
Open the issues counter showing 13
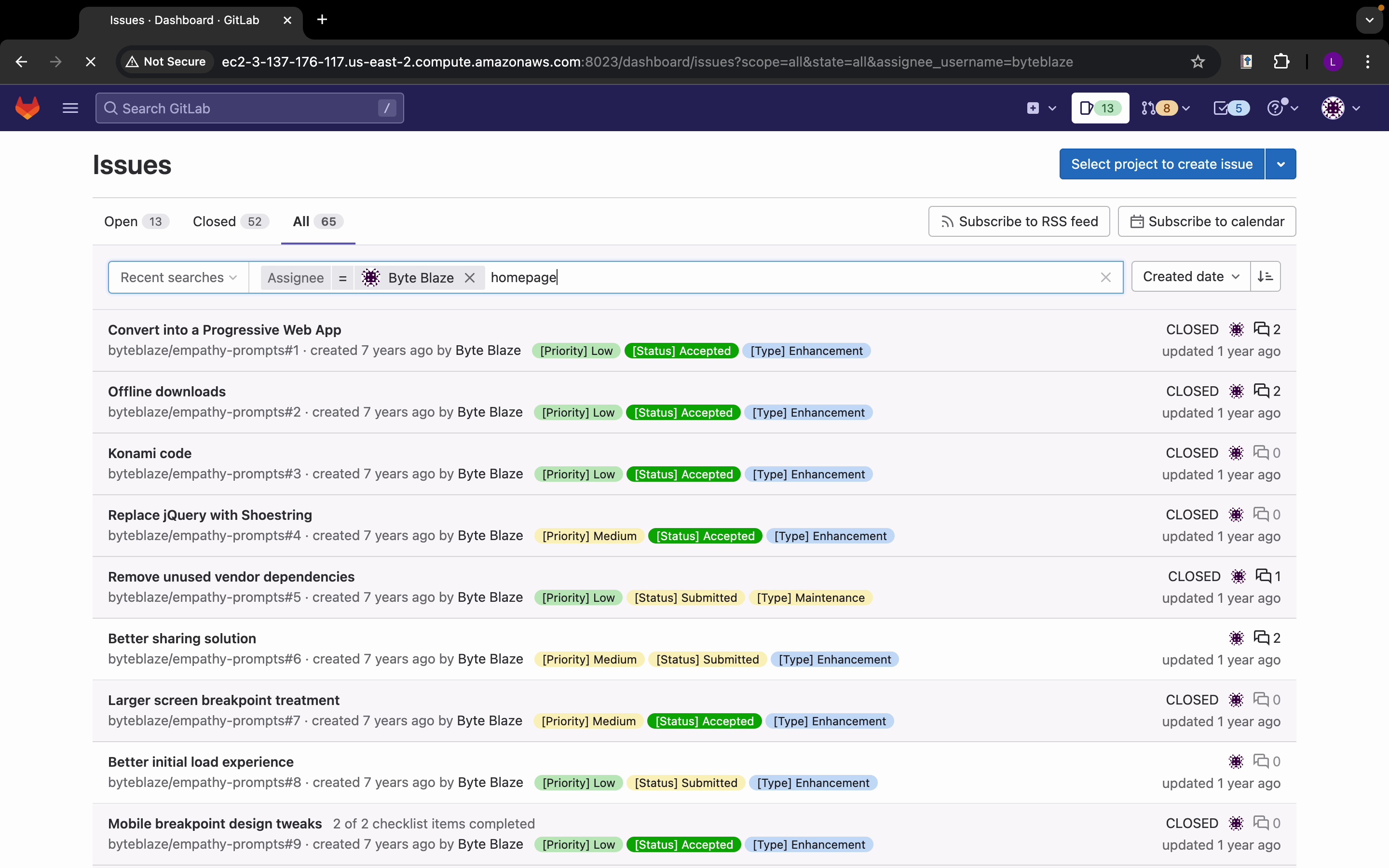1100,108
